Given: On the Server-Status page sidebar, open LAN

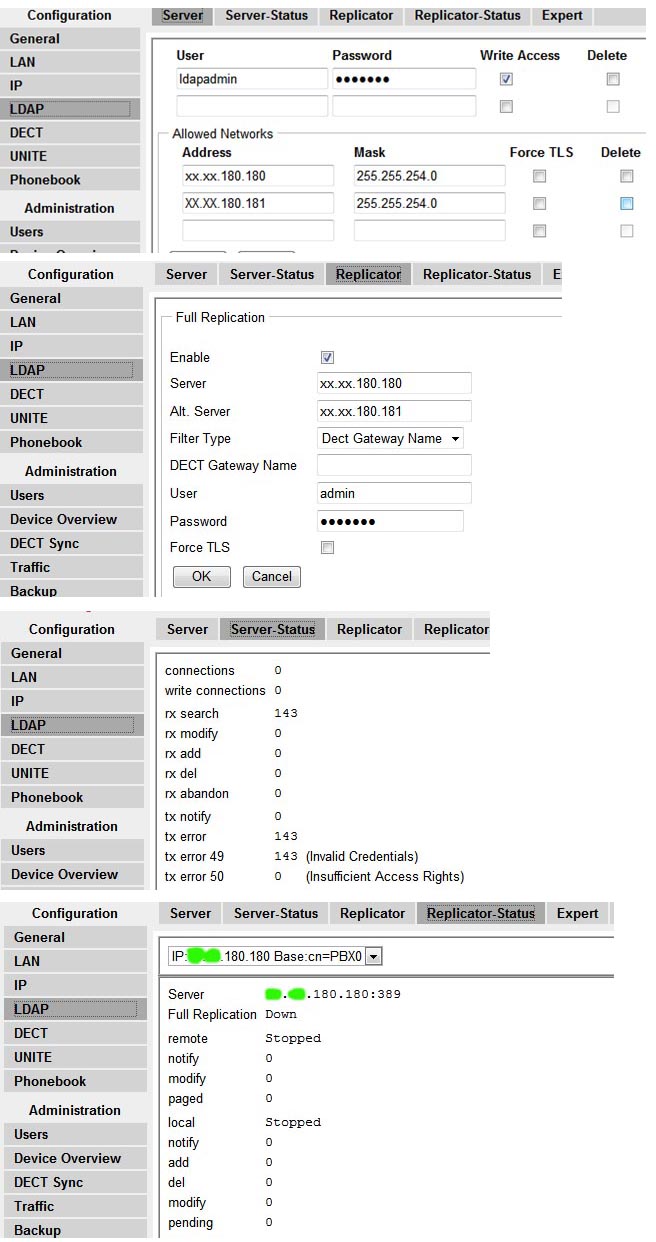Looking at the screenshot, I should 71,677.
